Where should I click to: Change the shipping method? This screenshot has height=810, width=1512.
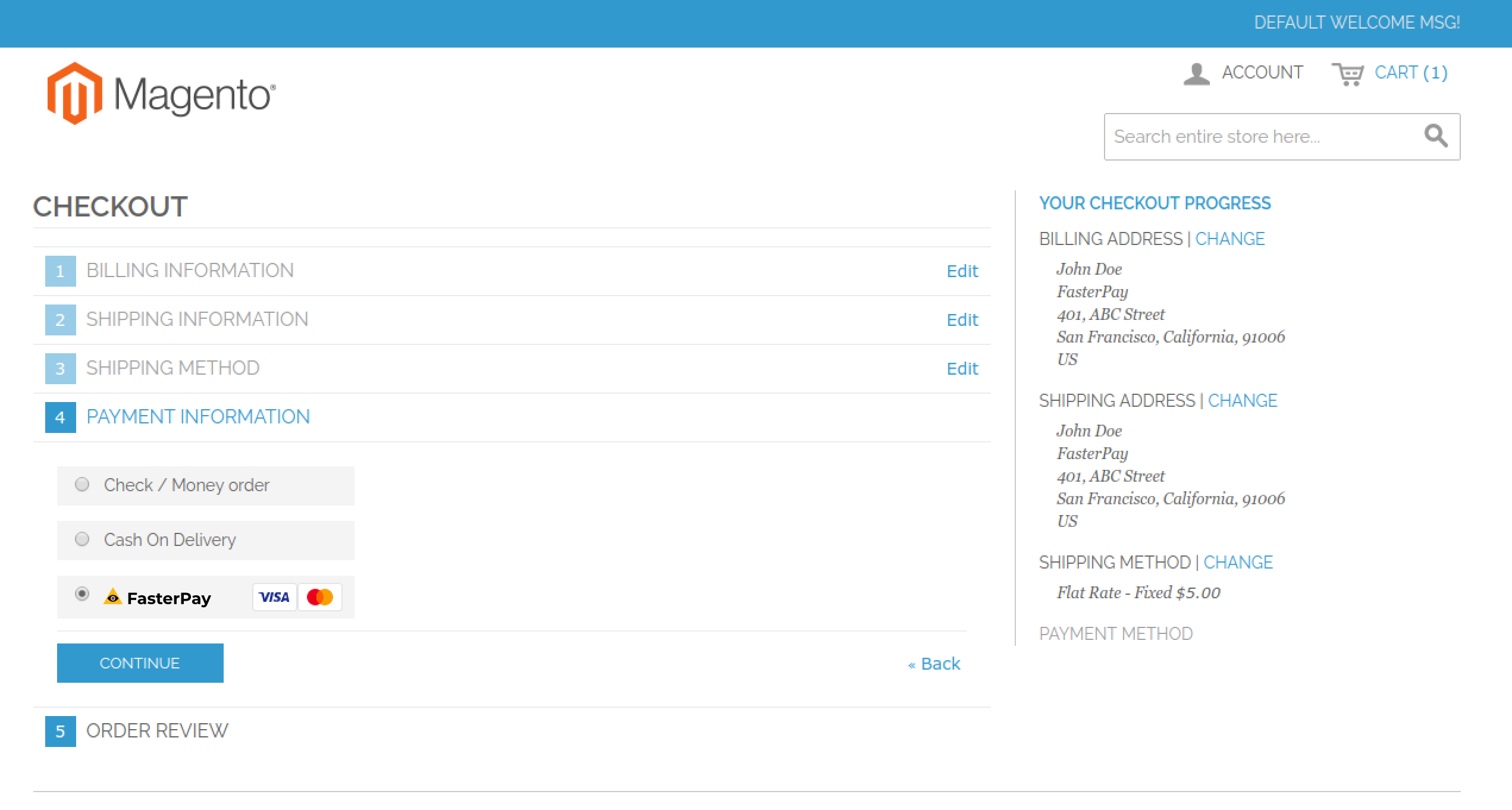point(1238,563)
